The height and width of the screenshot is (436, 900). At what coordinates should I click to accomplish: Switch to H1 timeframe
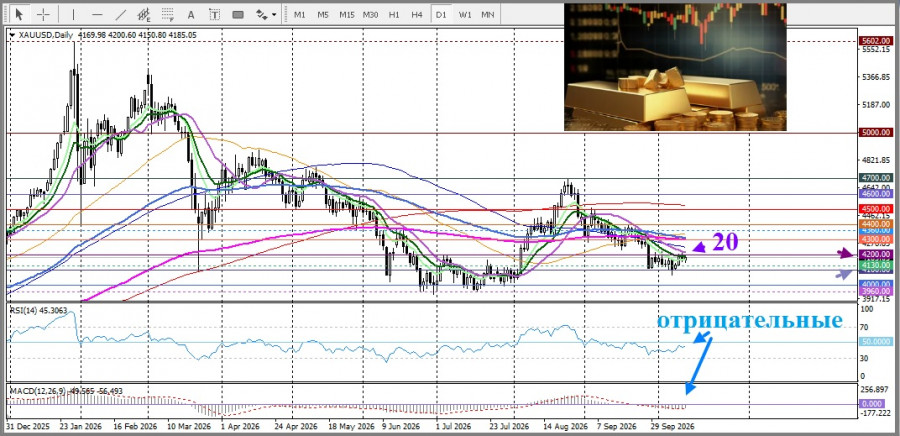point(394,15)
